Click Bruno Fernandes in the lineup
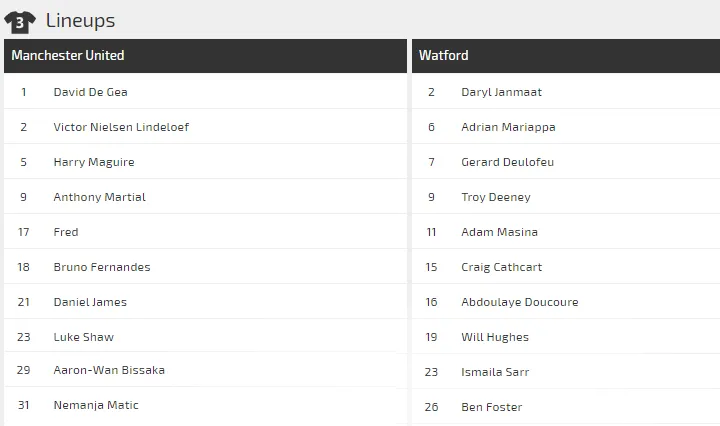Screen dimensions: 720x426 [x=102, y=267]
